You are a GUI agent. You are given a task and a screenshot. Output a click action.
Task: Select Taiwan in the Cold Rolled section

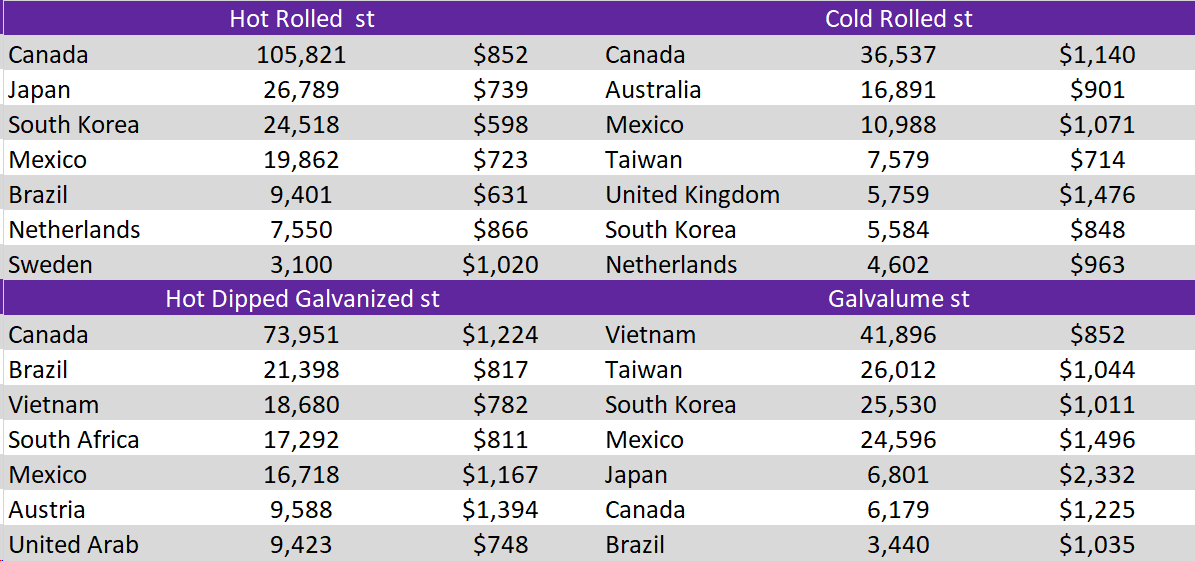[x=644, y=160]
